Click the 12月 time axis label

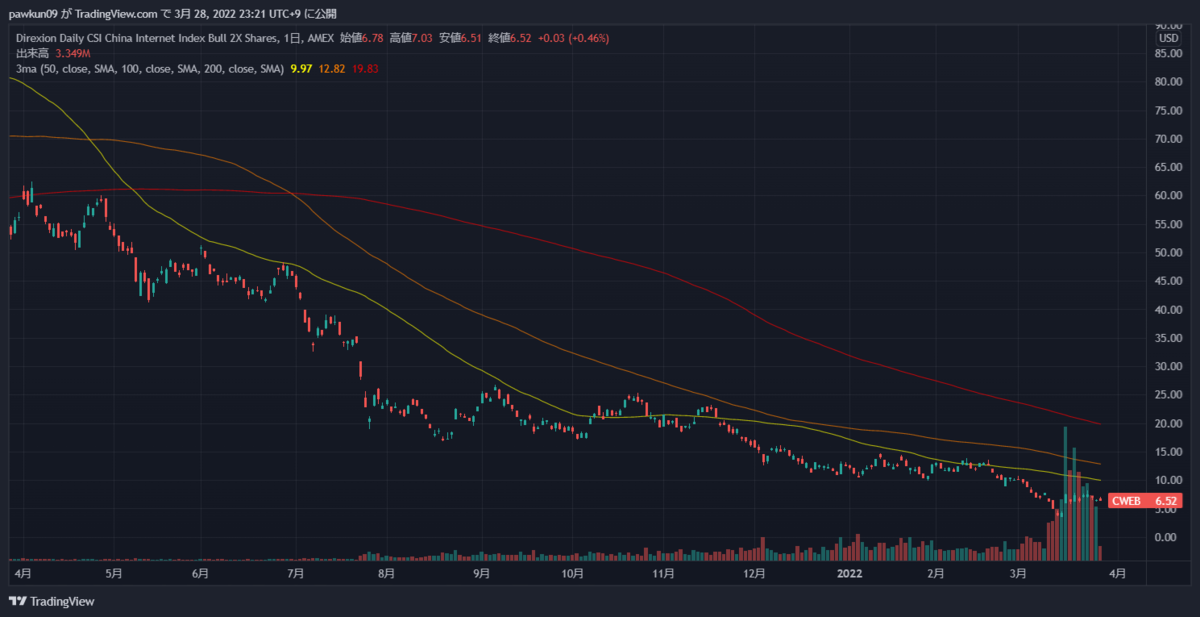pos(755,574)
